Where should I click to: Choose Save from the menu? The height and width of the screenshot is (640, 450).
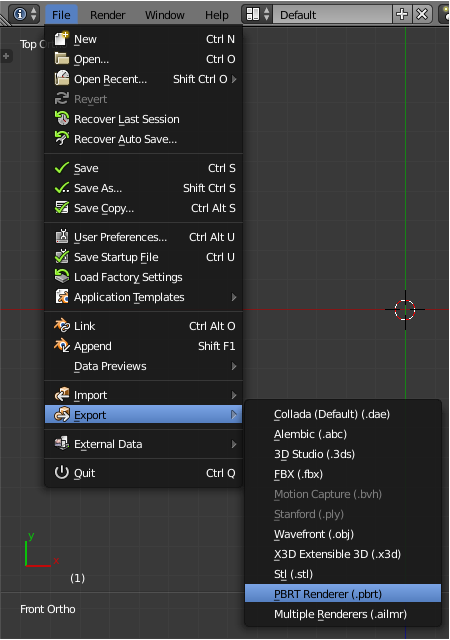coord(143,168)
